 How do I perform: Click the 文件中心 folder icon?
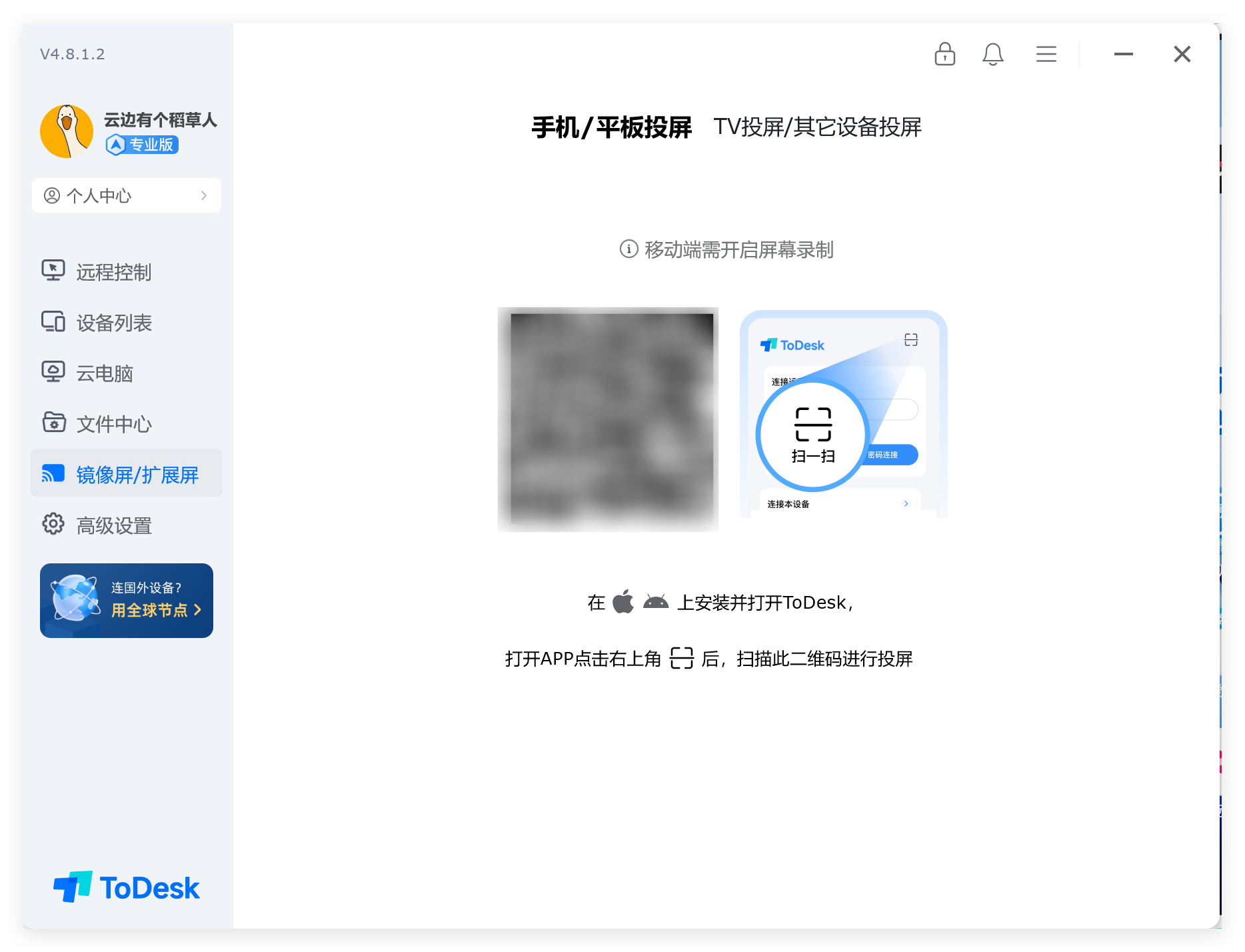click(x=53, y=423)
